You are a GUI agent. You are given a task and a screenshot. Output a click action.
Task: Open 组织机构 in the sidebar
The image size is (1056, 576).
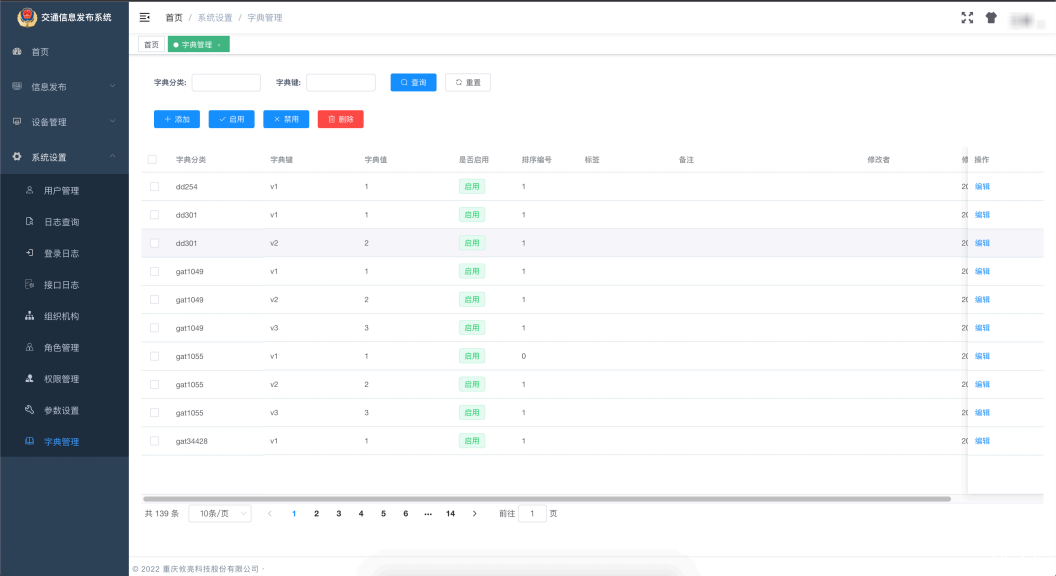[61, 316]
